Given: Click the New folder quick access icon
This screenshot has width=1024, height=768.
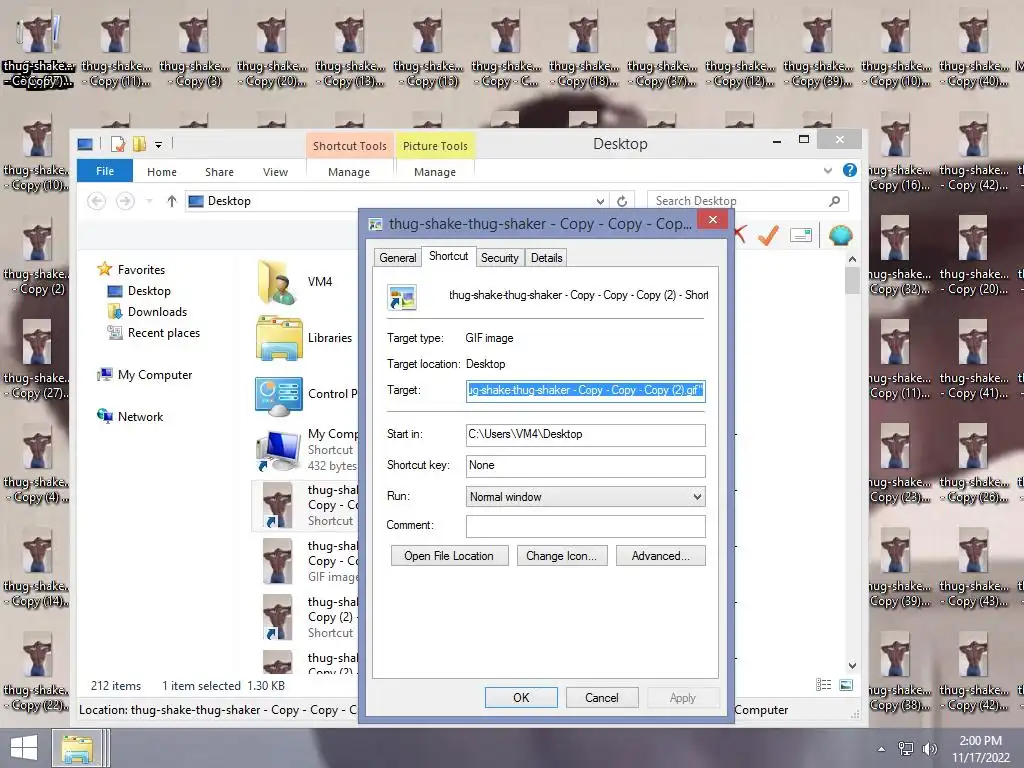Looking at the screenshot, I should tap(139, 144).
